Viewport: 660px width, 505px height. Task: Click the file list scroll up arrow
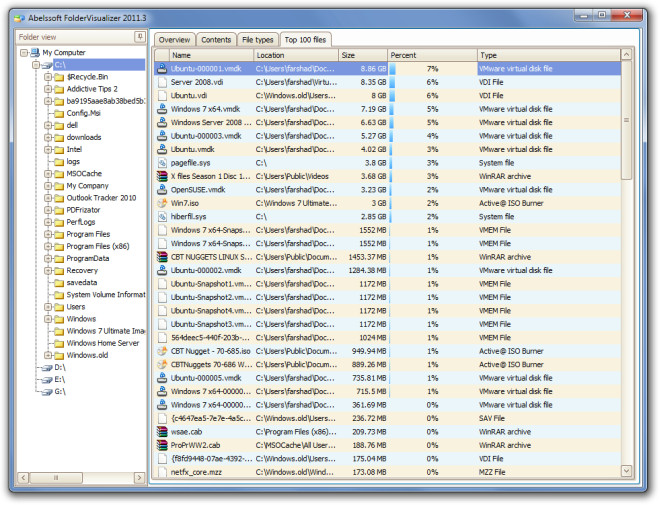[626, 55]
